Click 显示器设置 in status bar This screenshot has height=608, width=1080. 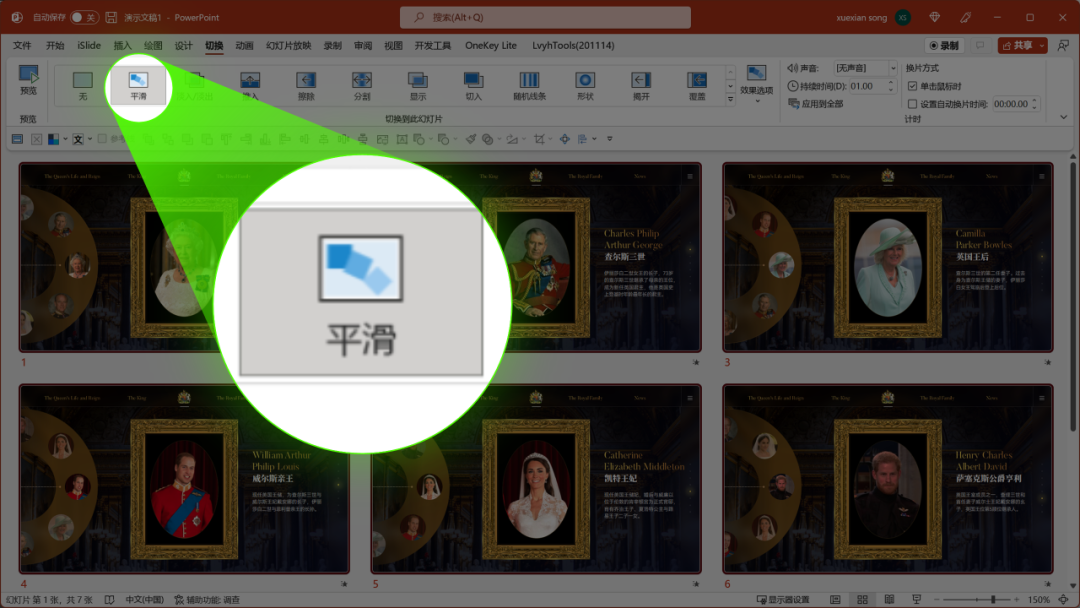784,600
